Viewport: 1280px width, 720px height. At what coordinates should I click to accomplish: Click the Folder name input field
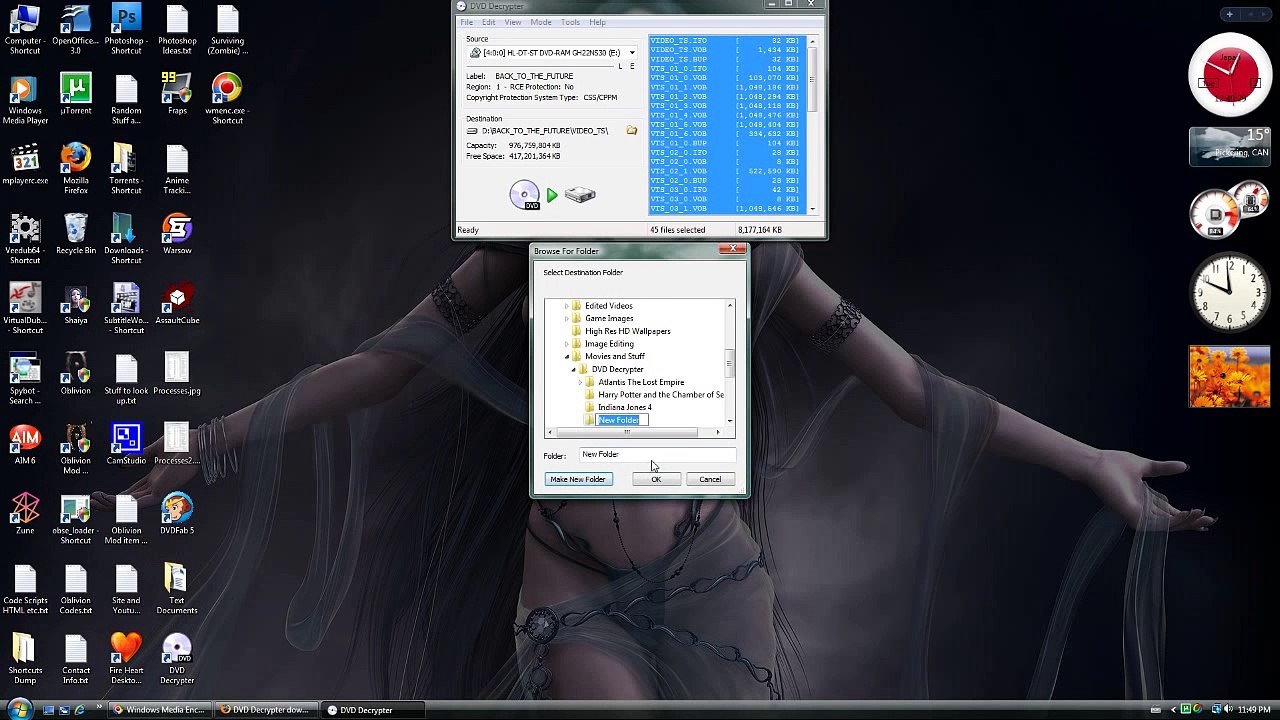click(x=657, y=455)
